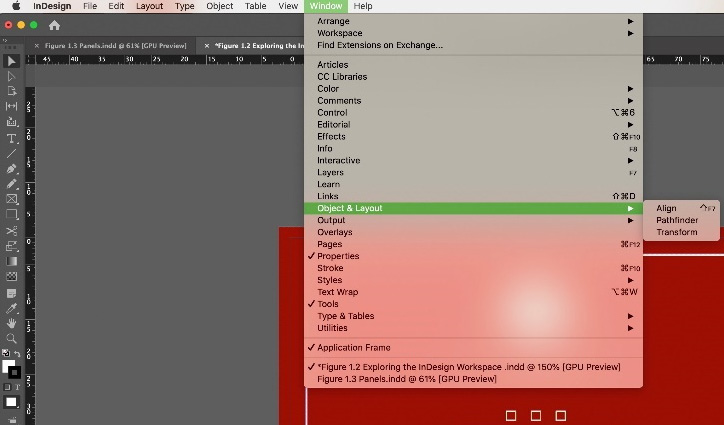Viewport: 724px width, 425px height.
Task: Toggle formatting affects container
Action: point(7,387)
